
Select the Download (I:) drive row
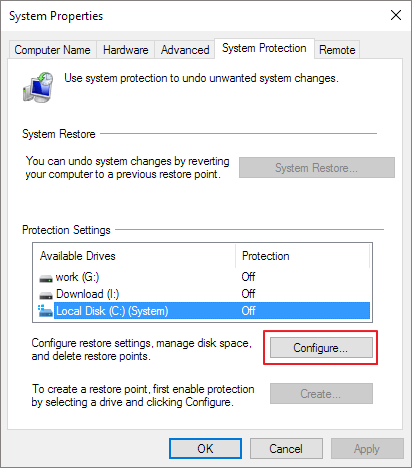203,294
